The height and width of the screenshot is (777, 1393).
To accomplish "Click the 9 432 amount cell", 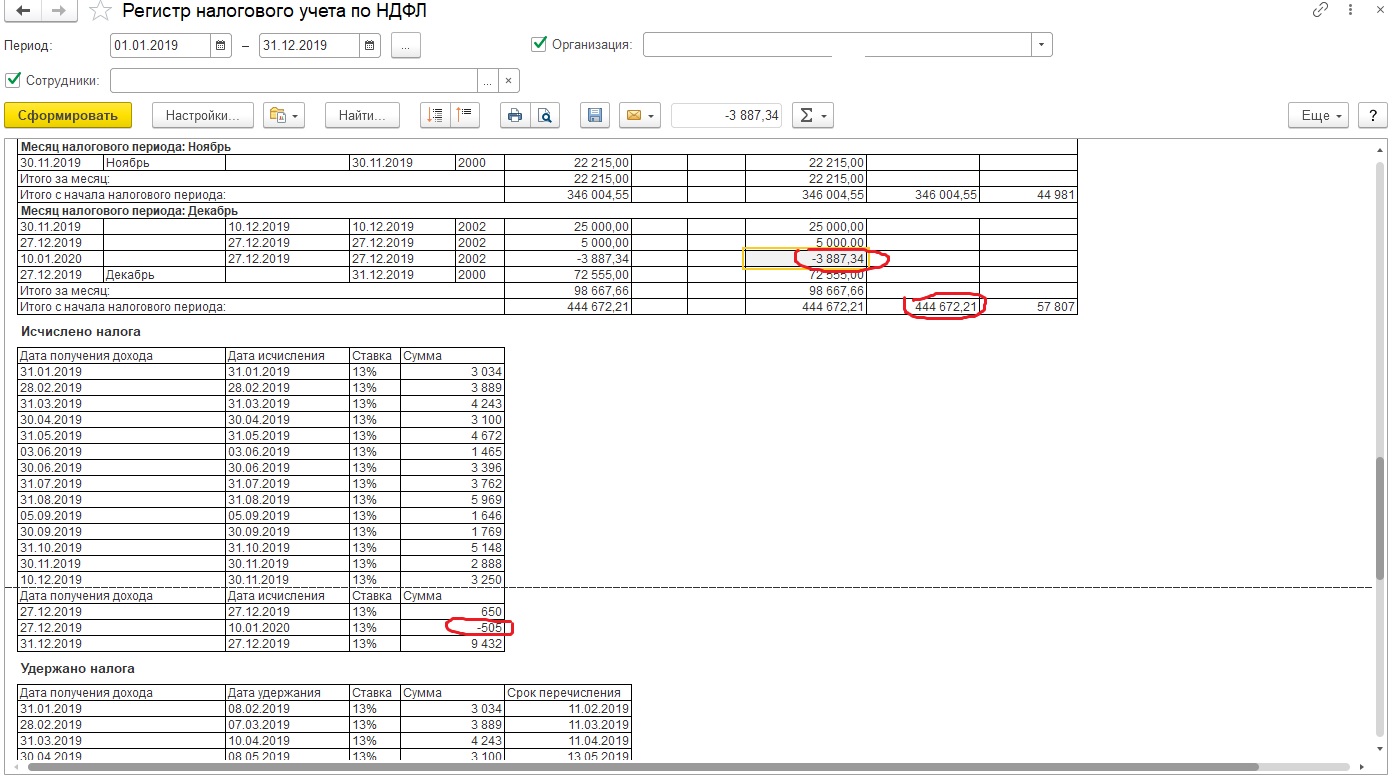I will point(452,643).
